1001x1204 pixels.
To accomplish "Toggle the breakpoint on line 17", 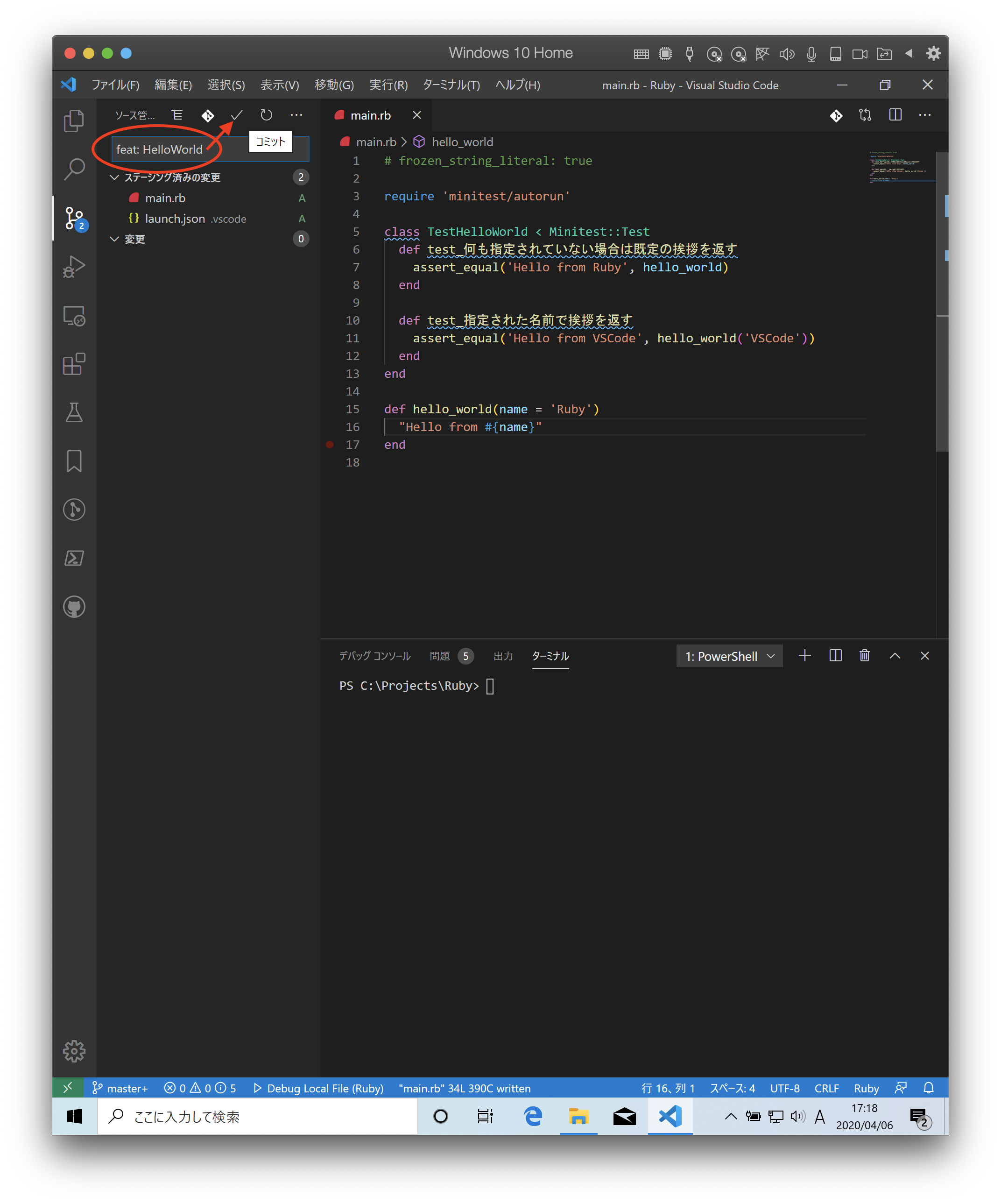I will [x=330, y=444].
